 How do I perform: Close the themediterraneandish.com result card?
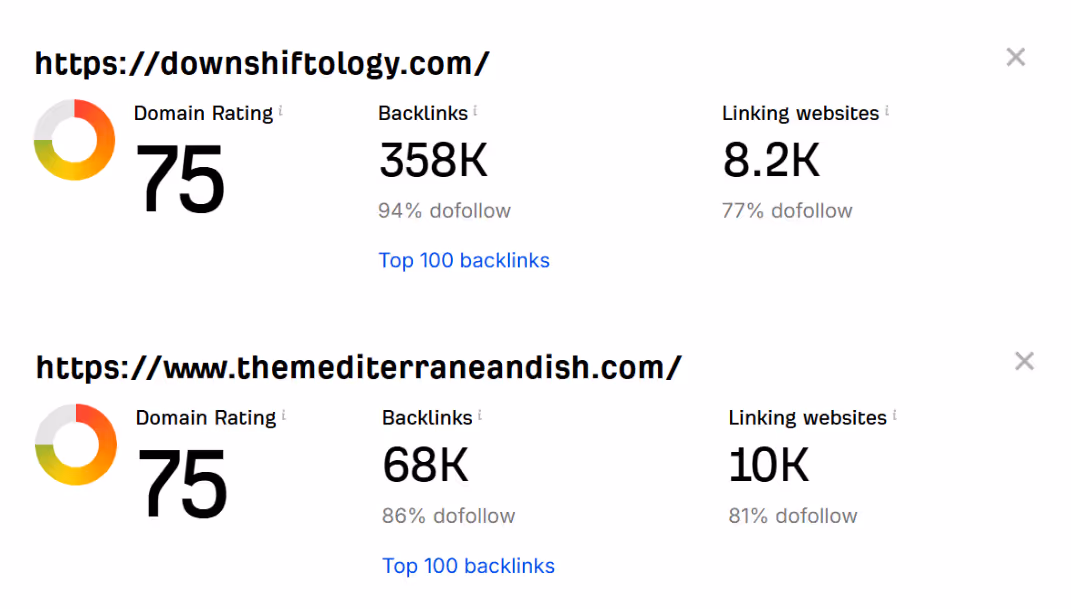point(1024,361)
